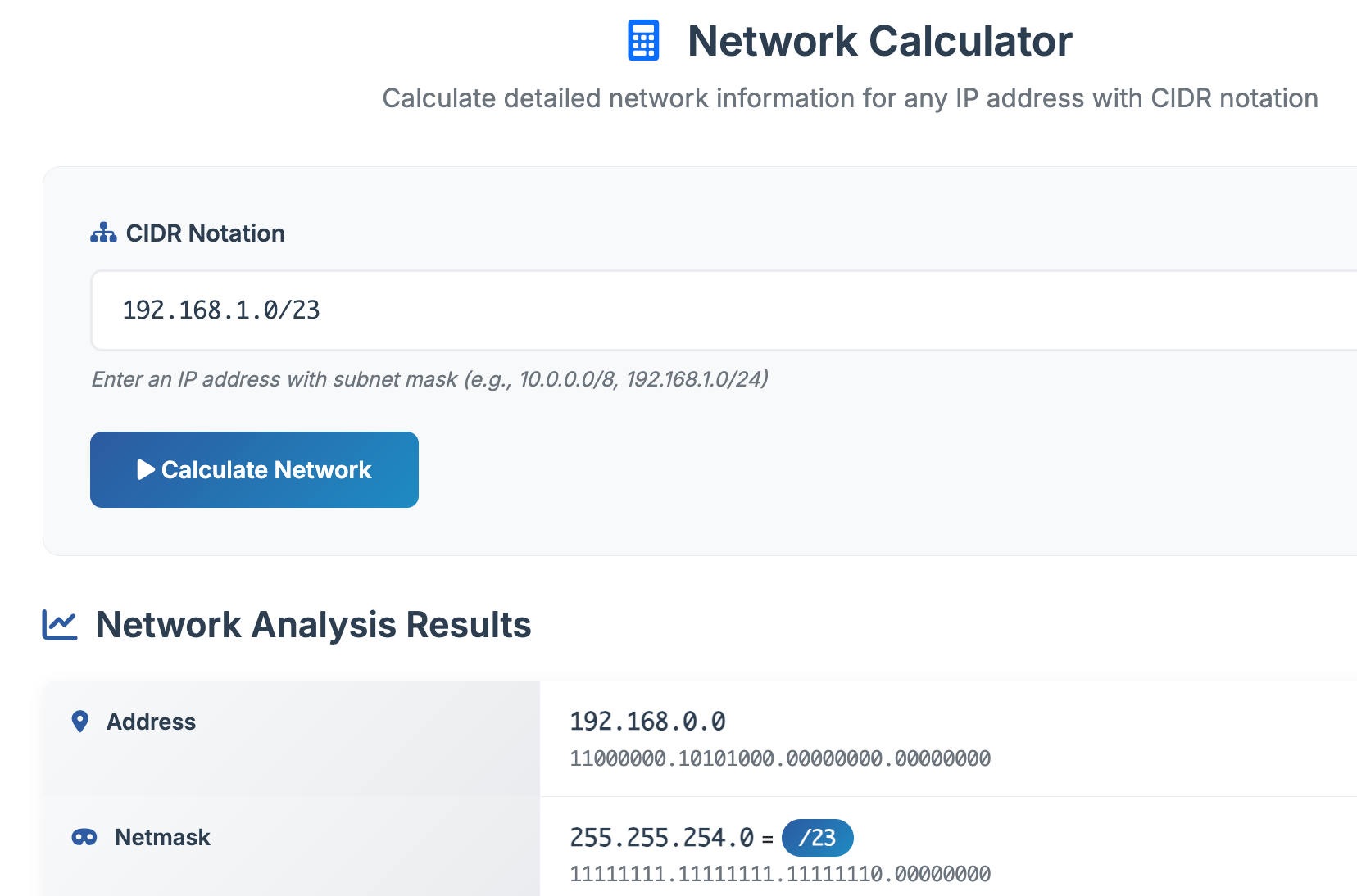This screenshot has width=1357, height=896.
Task: Click the network tree icon beside CIDR Notation
Action: [103, 233]
